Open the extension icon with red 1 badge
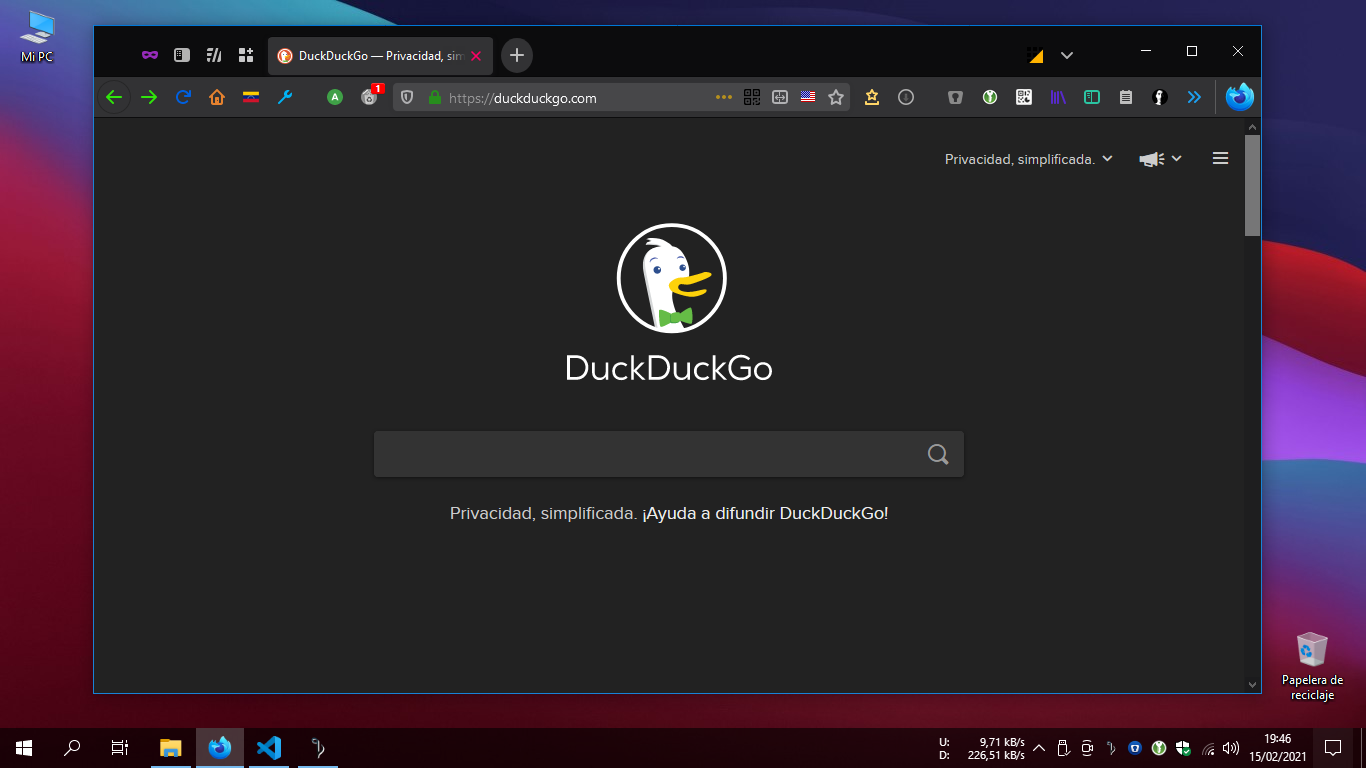 pos(371,96)
